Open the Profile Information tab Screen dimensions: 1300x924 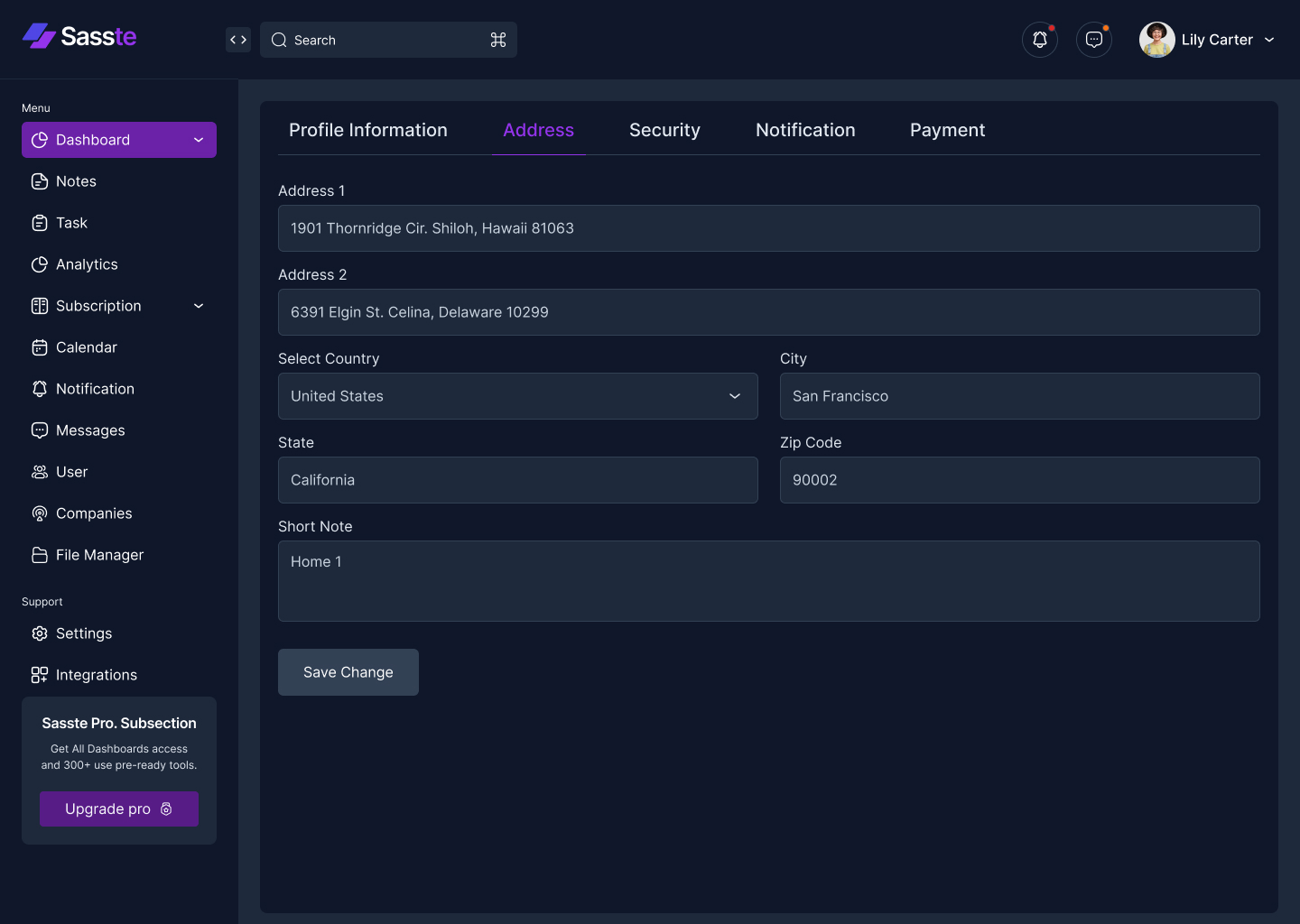(x=368, y=130)
